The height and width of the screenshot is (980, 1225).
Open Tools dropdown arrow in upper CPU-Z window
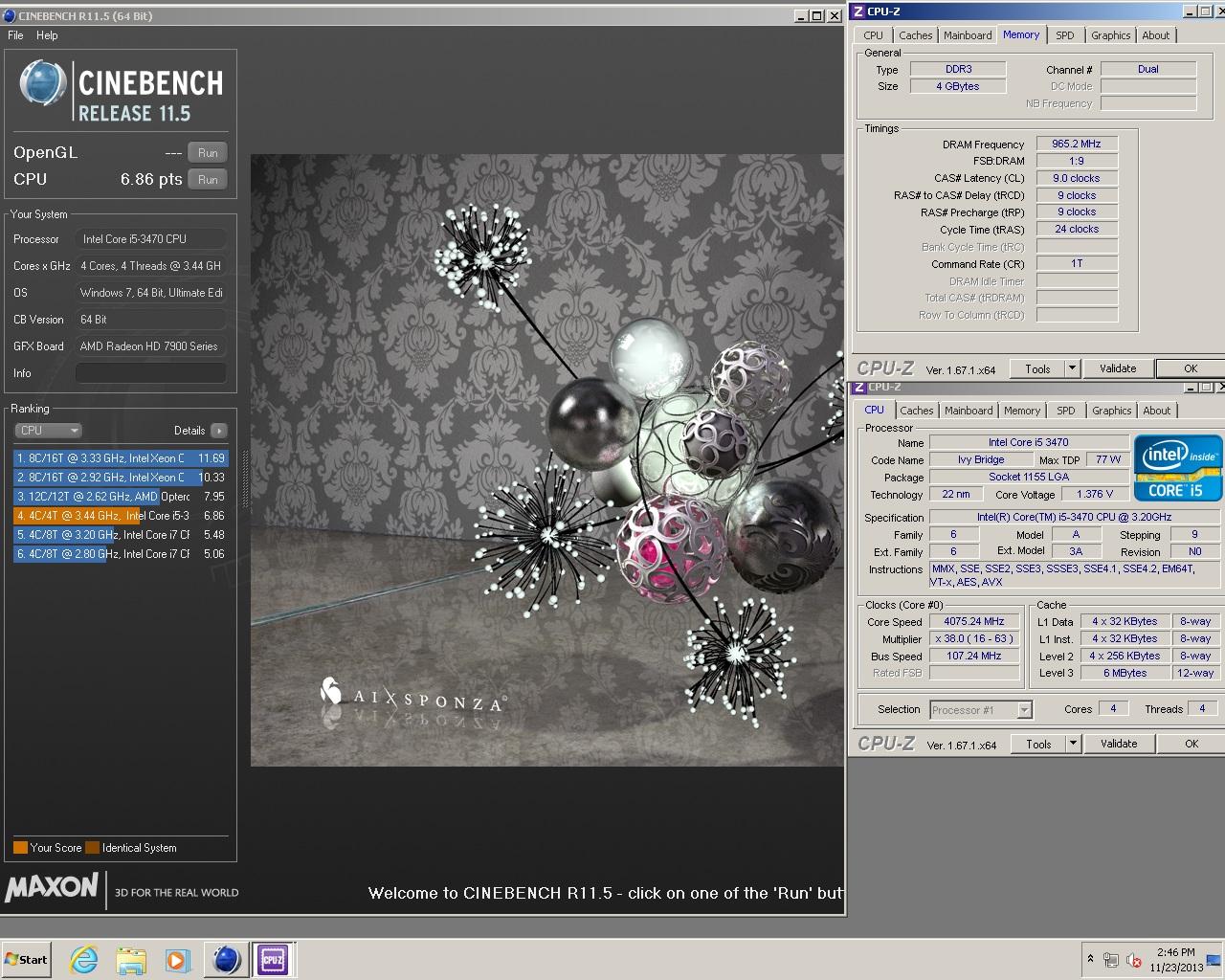point(1072,368)
